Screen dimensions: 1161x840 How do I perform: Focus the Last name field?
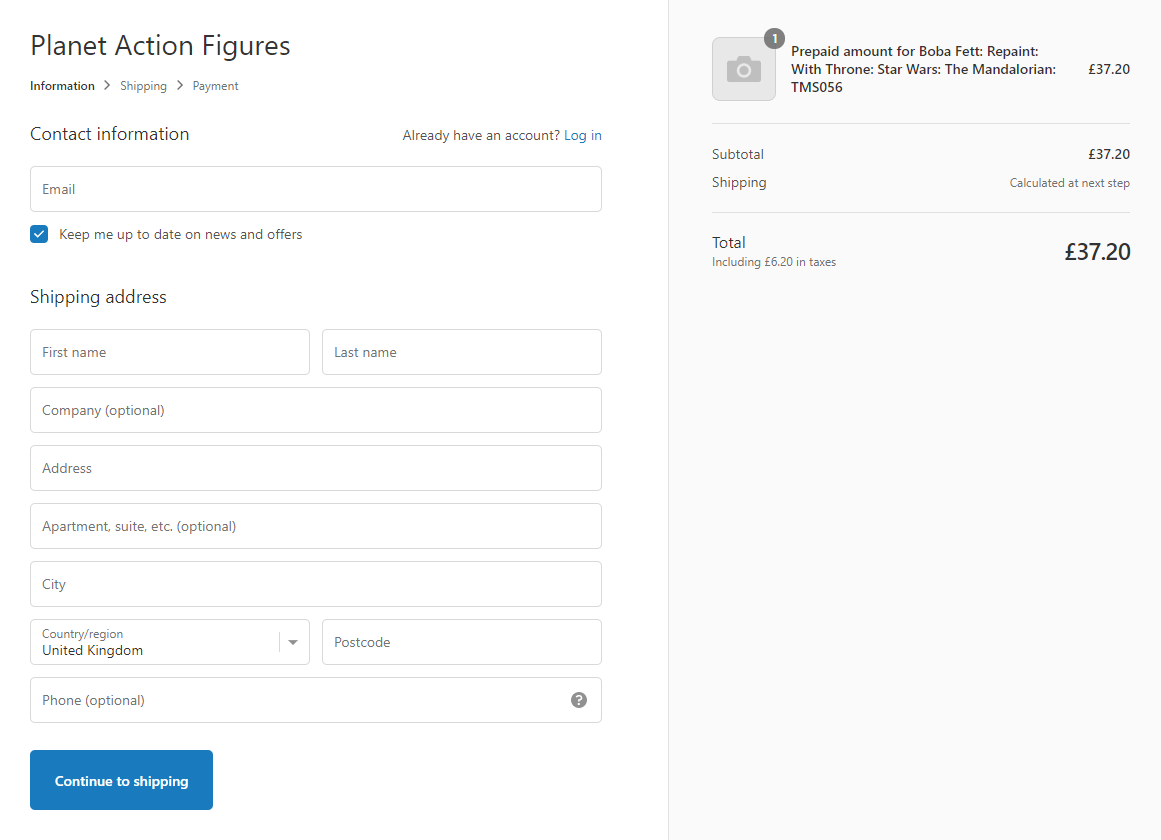point(461,352)
